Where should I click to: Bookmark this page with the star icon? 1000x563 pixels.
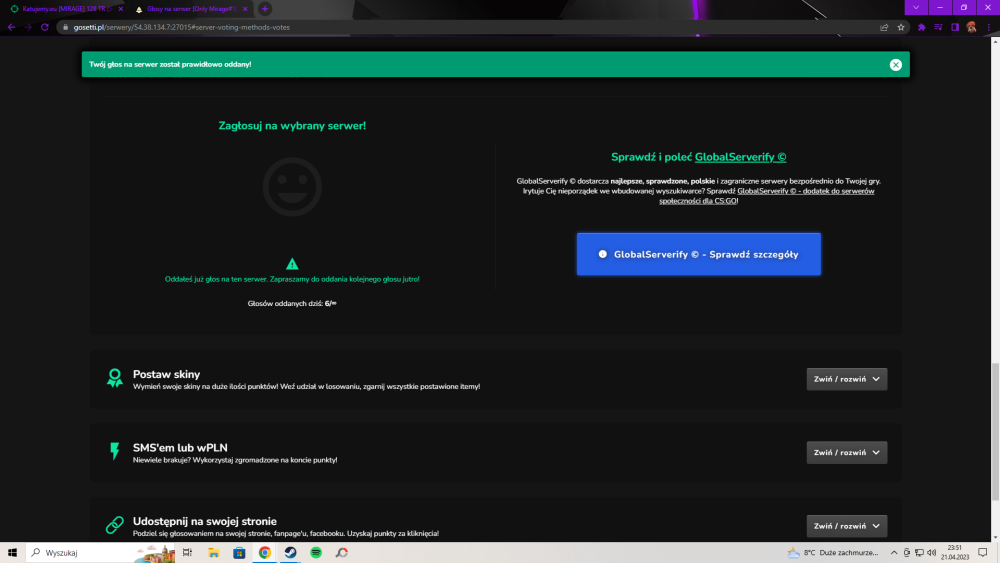(x=901, y=27)
